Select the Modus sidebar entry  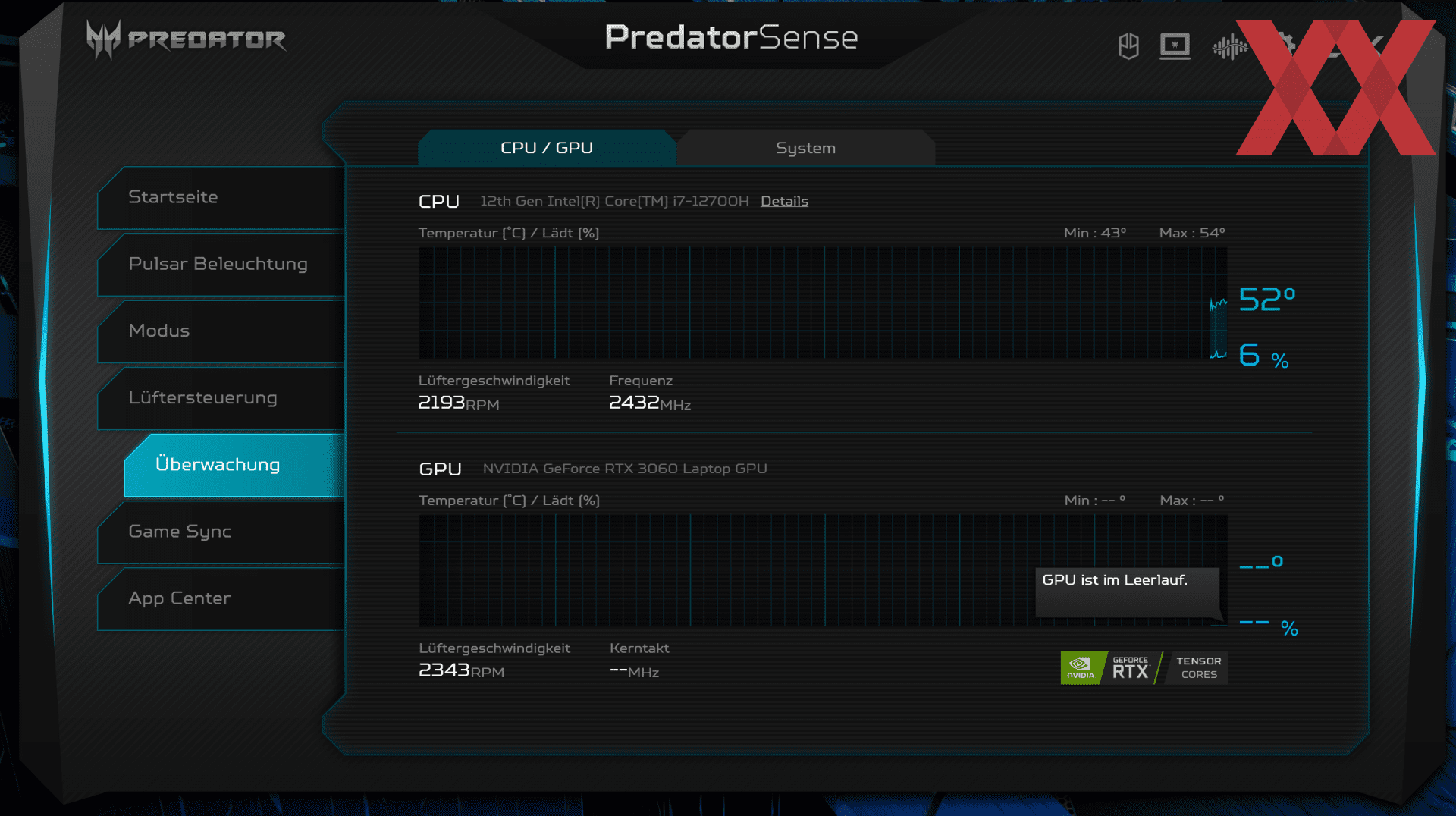[221, 331]
